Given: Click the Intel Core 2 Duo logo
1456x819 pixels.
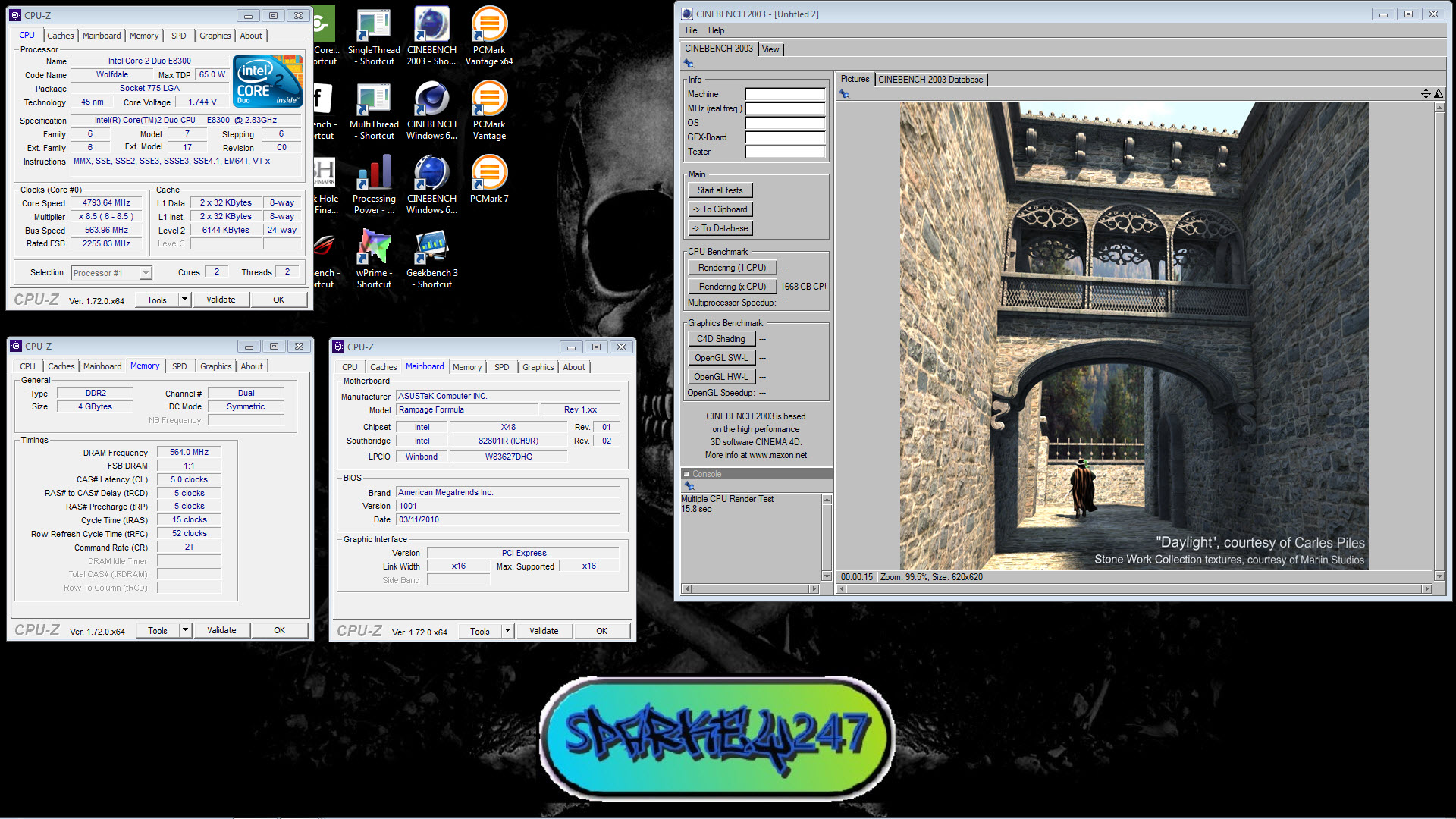Looking at the screenshot, I should (x=268, y=80).
